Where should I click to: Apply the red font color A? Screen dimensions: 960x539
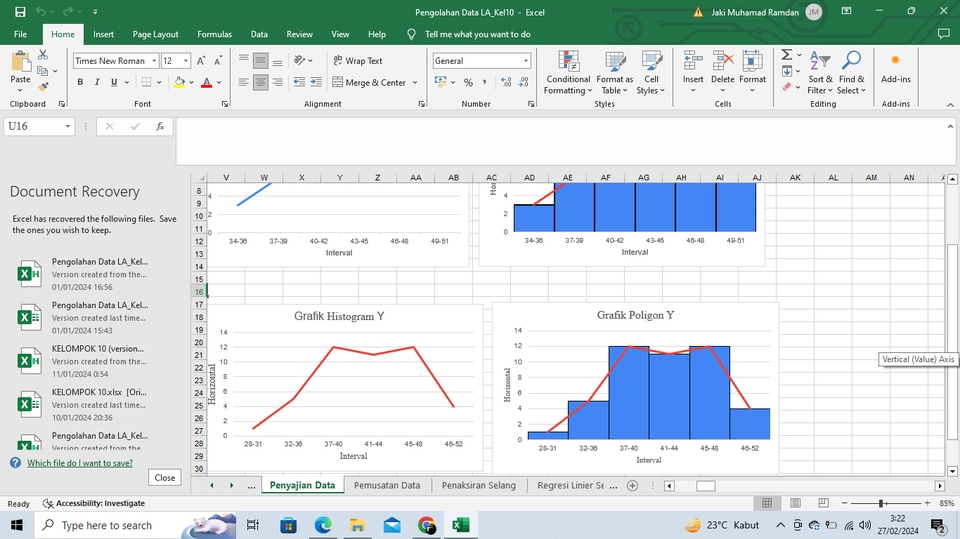click(206, 82)
